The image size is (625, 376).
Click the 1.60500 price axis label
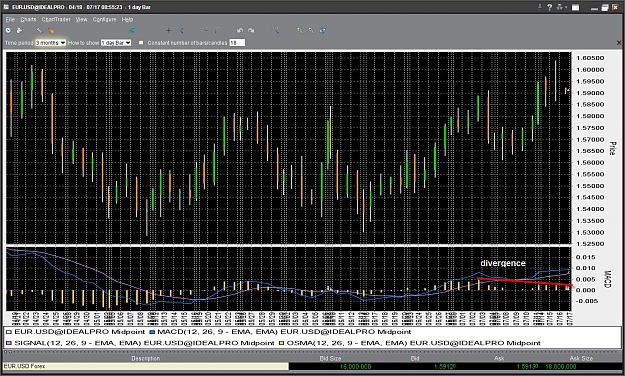[590, 58]
